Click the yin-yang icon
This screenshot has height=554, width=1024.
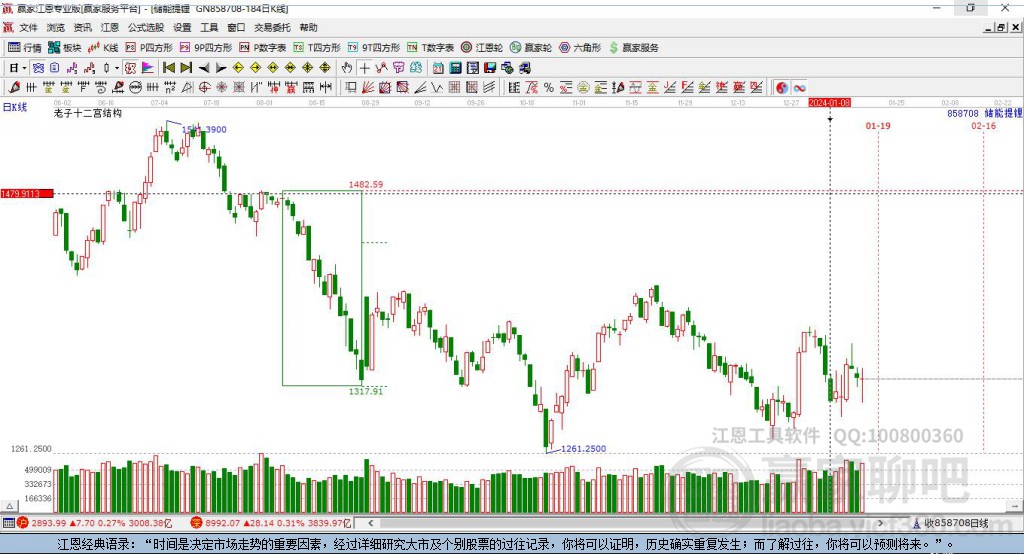coord(782,88)
